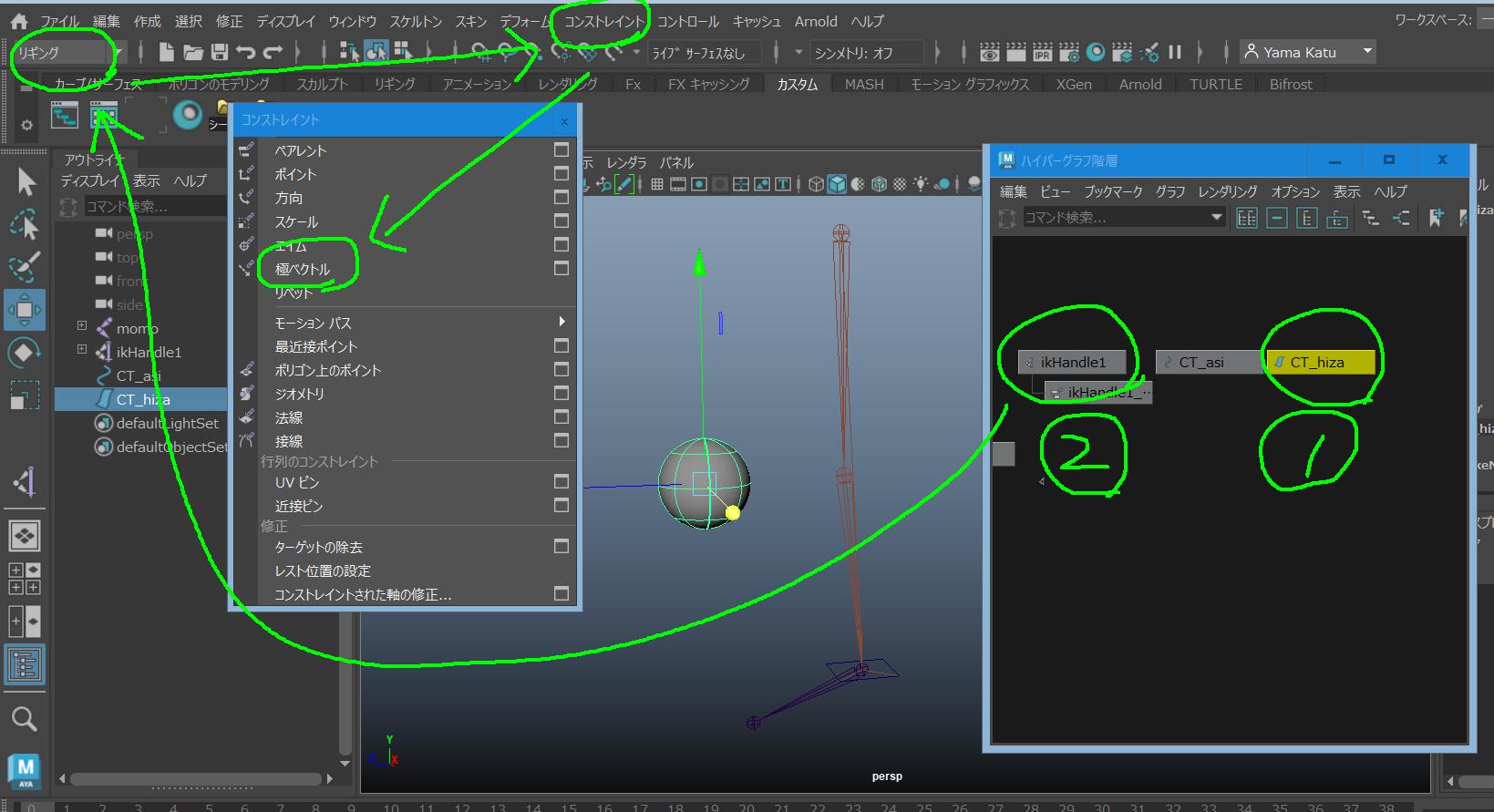This screenshot has width=1494, height=812.
Task: Click the scene hierarchy icon in Hypergraph toolbar
Action: [x=1370, y=218]
